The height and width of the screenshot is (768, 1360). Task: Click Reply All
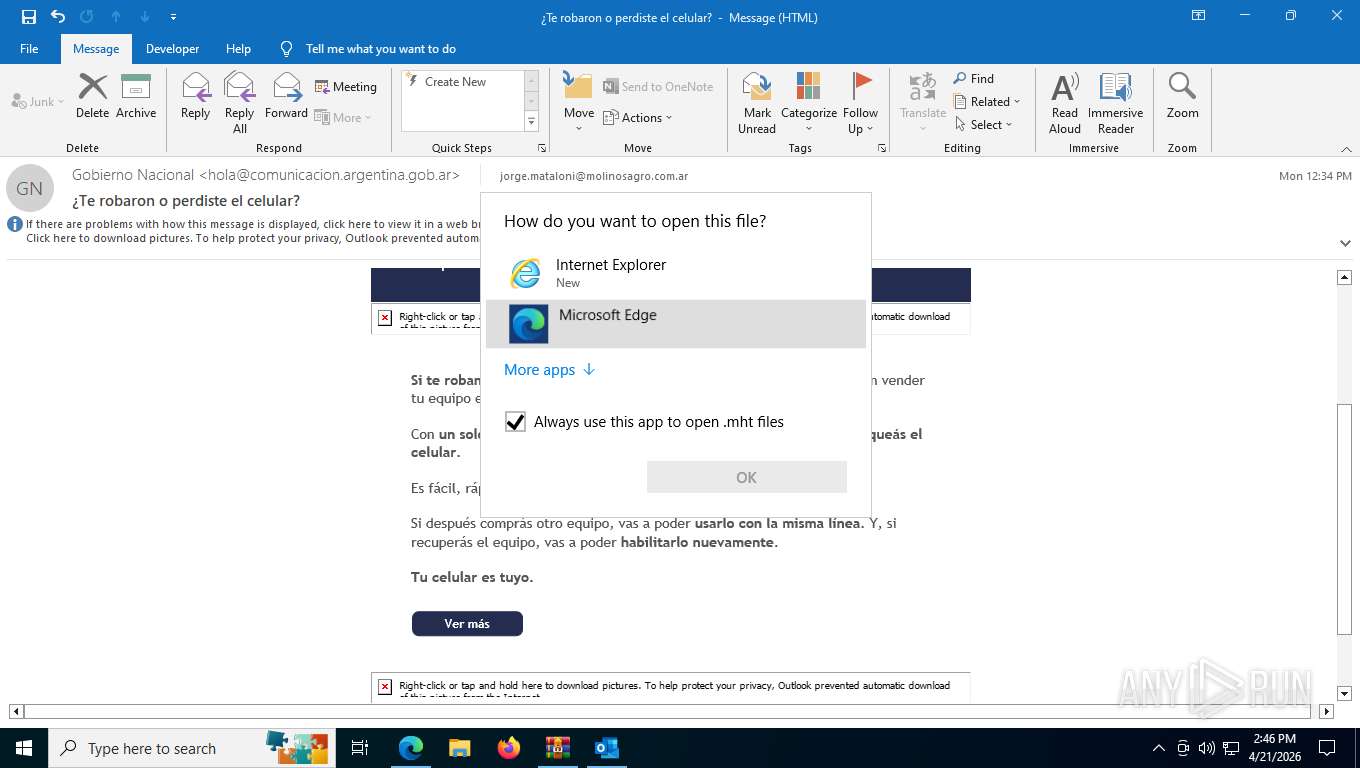click(x=239, y=103)
